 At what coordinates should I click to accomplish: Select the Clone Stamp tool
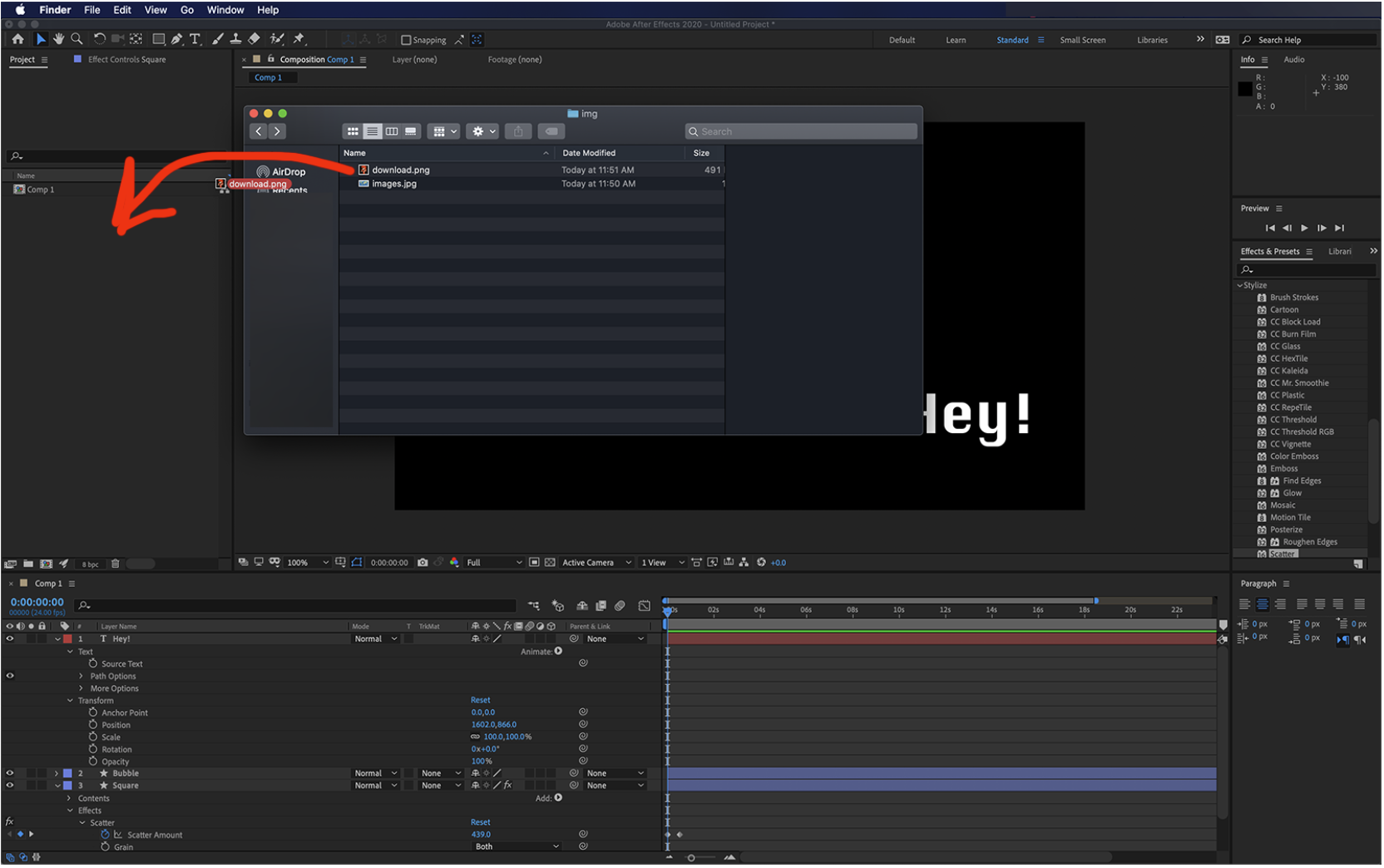coord(236,39)
